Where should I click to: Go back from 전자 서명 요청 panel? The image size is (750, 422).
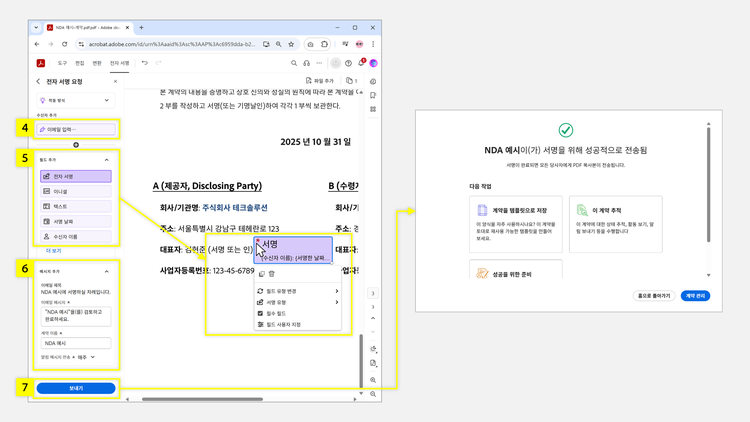38,82
